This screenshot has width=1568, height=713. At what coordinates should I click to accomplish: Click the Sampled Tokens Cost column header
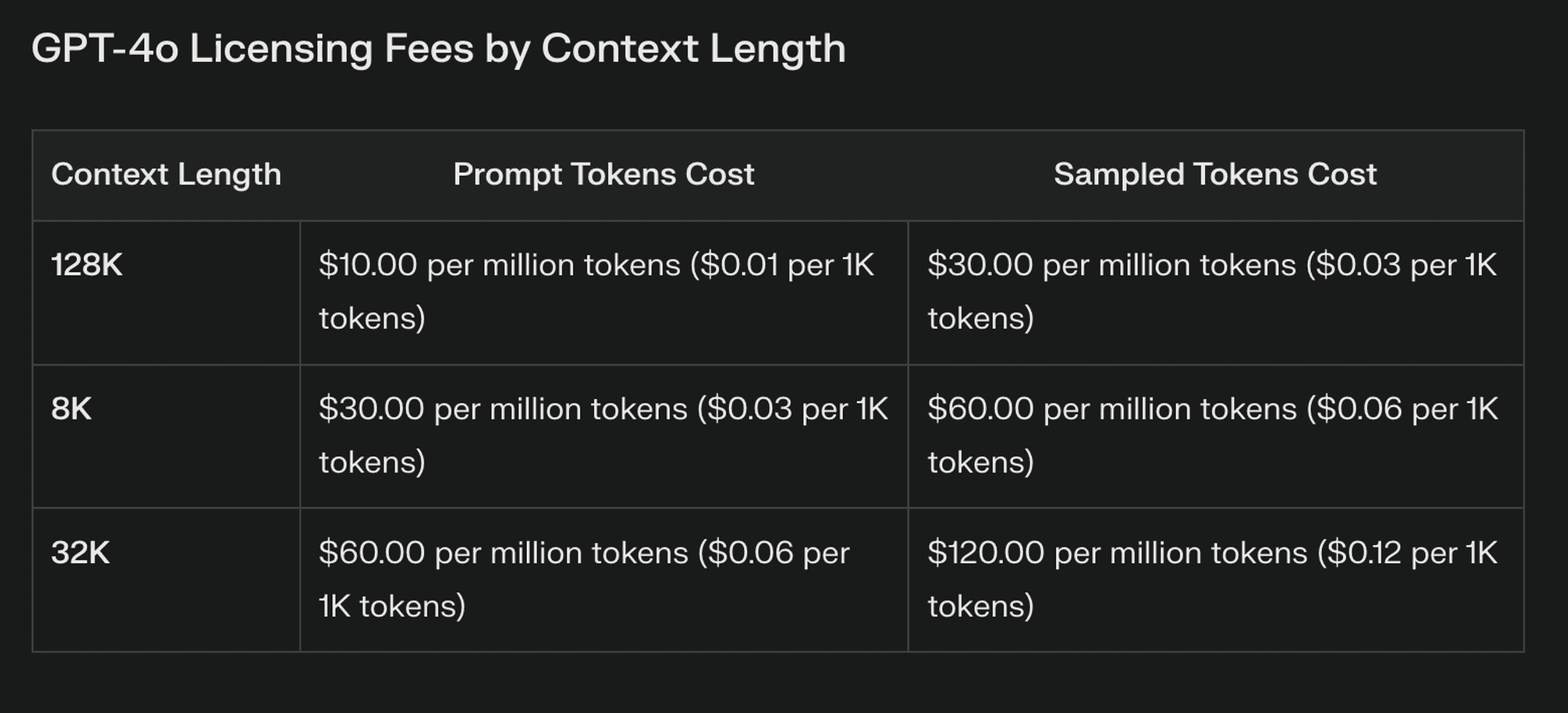pyautogui.click(x=1215, y=175)
